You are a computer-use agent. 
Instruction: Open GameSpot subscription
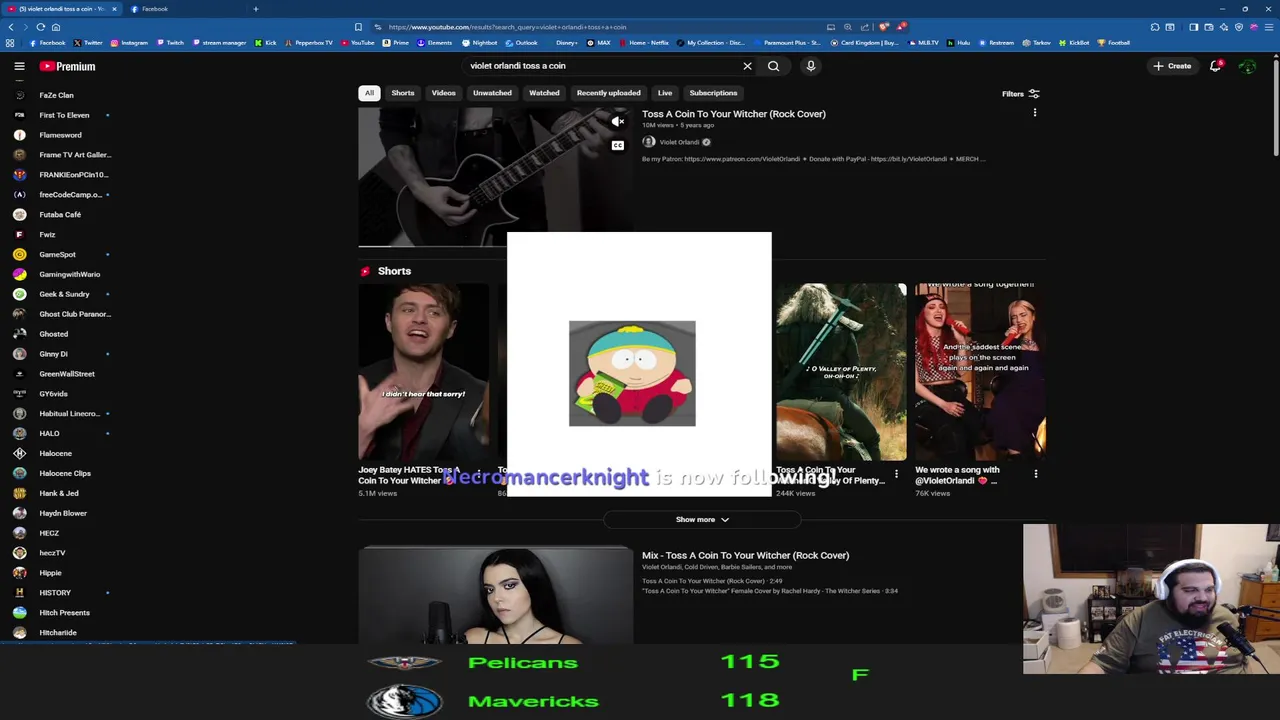[x=57, y=254]
